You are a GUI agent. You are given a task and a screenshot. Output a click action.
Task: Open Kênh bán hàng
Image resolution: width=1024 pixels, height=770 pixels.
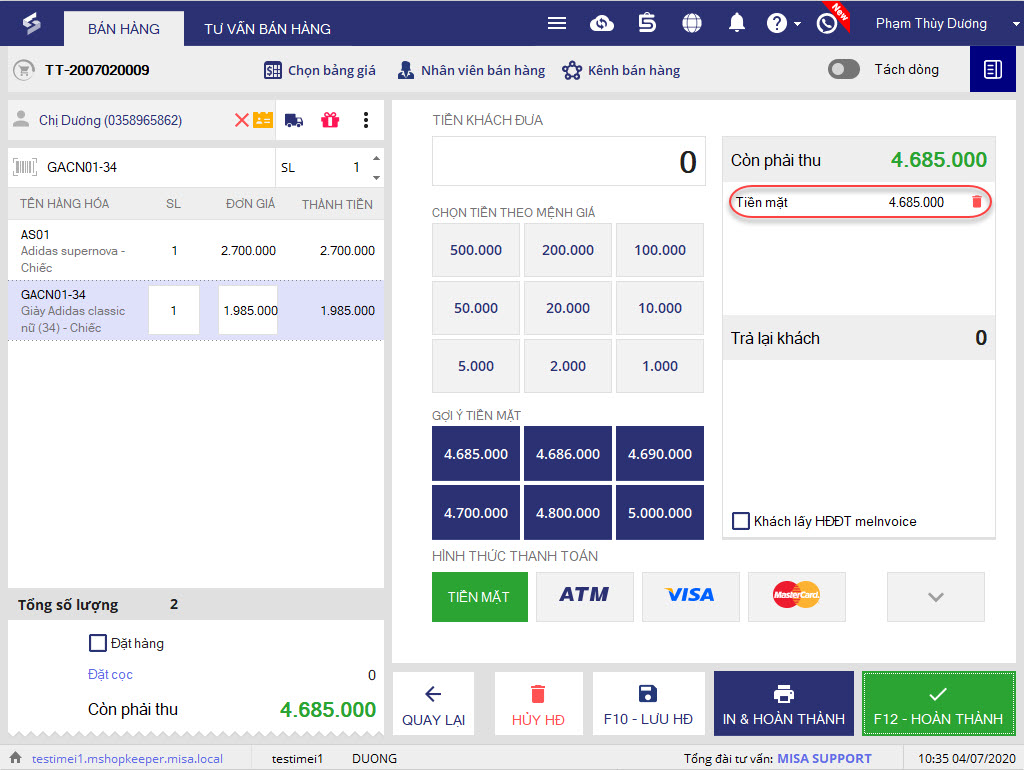coord(621,70)
